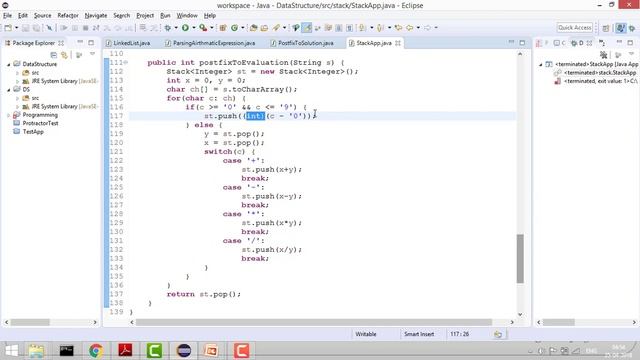This screenshot has width=640, height=360.
Task: Collapse the DataStructure project node
Action: click(9, 64)
